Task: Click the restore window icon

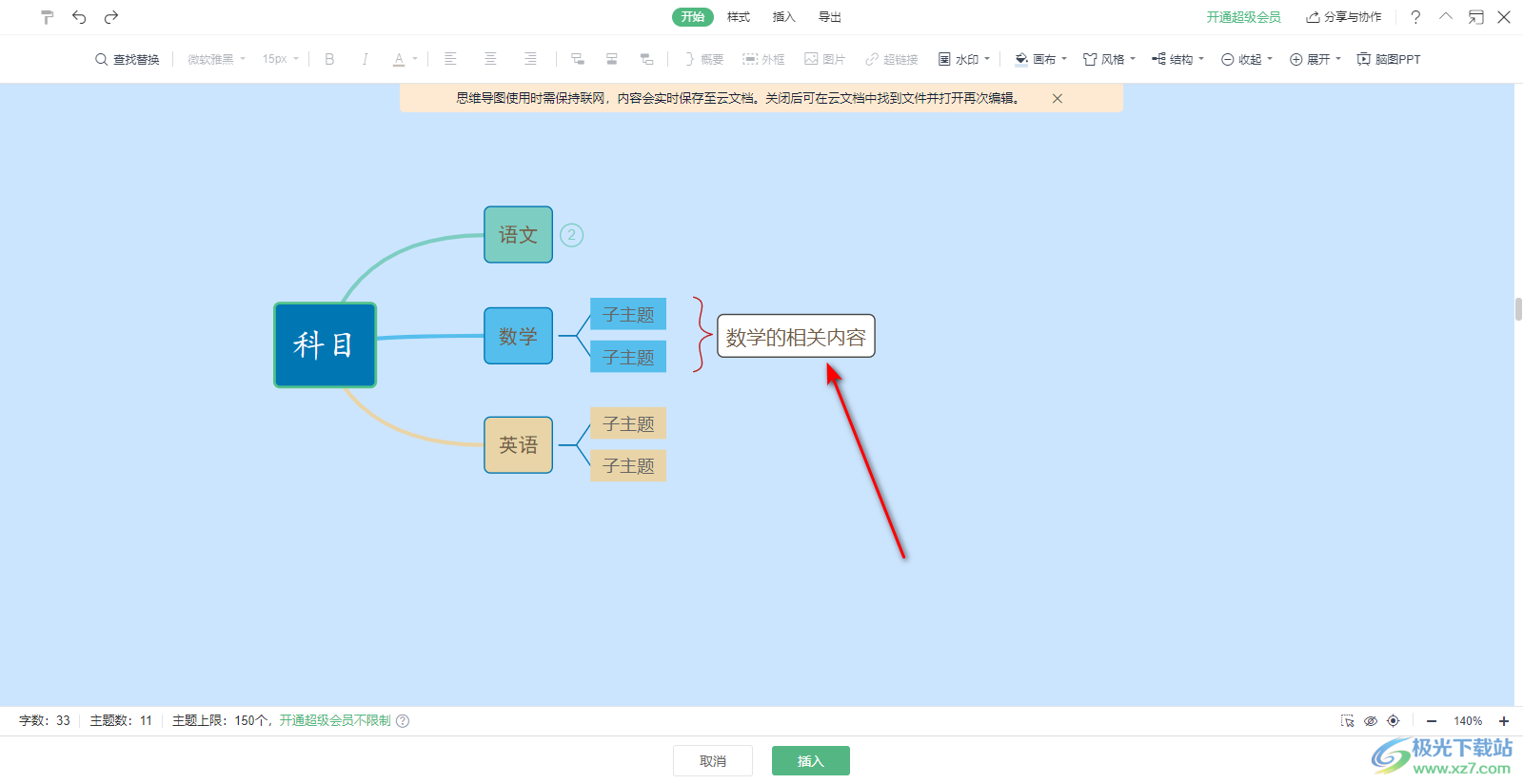Action: point(1475,17)
